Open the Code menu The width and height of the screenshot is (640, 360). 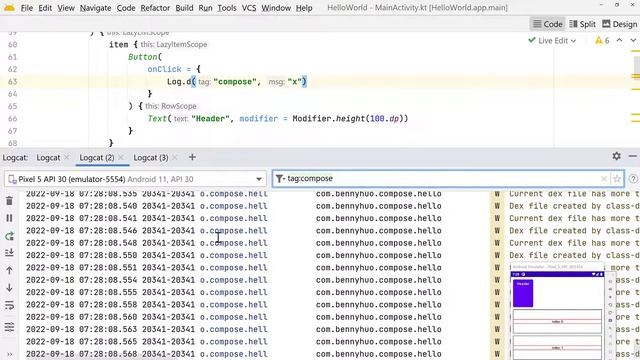click(x=126, y=8)
